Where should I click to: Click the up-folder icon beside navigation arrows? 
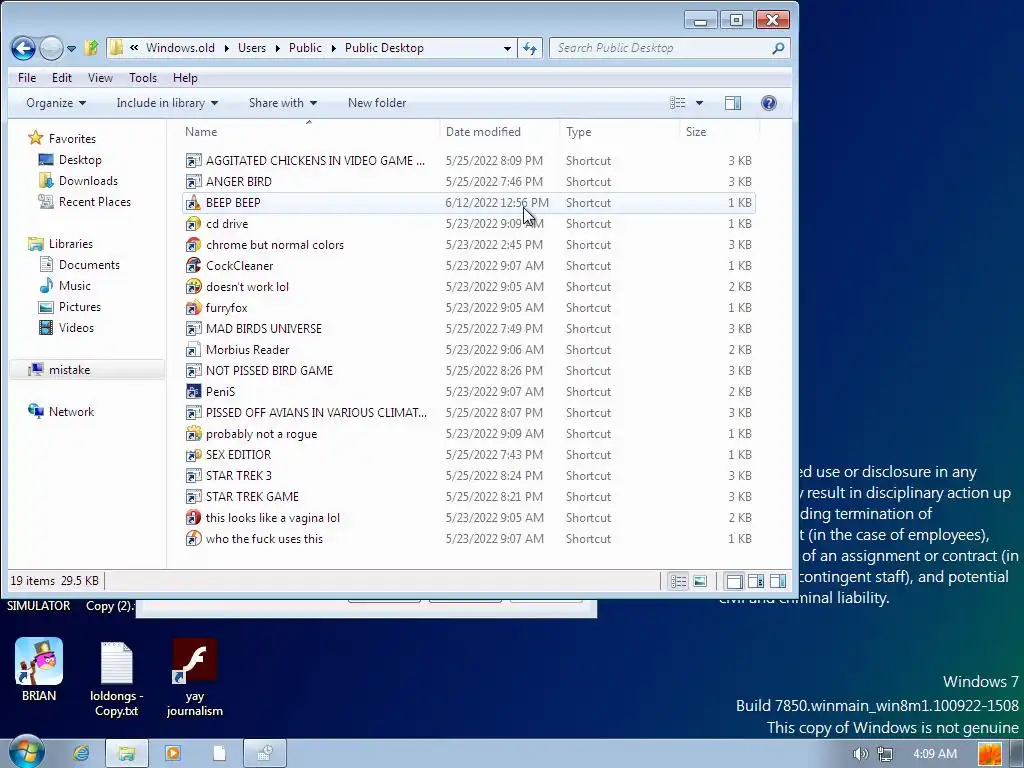coord(91,48)
